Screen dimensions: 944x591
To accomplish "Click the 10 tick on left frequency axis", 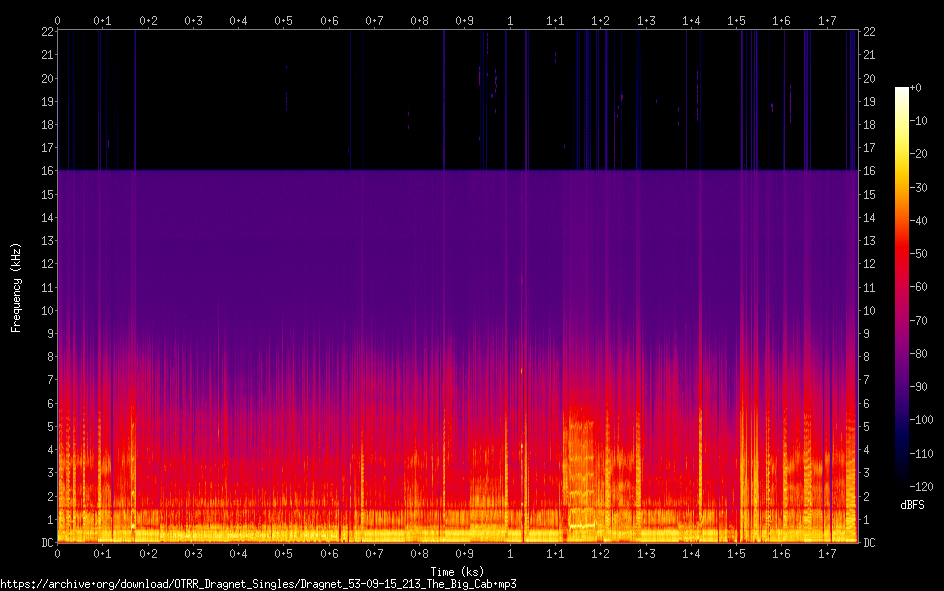I will pyautogui.click(x=46, y=310).
